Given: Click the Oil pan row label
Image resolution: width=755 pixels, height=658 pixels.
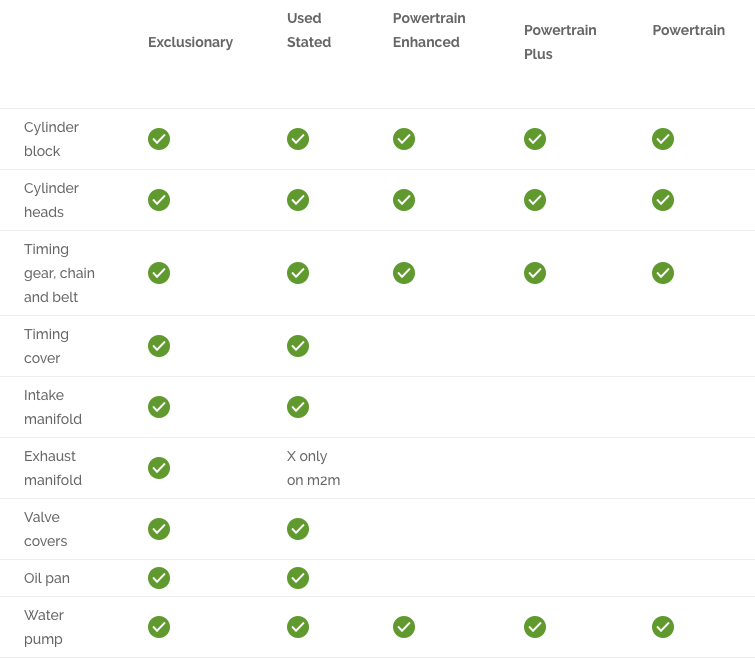Looking at the screenshot, I should [47, 578].
